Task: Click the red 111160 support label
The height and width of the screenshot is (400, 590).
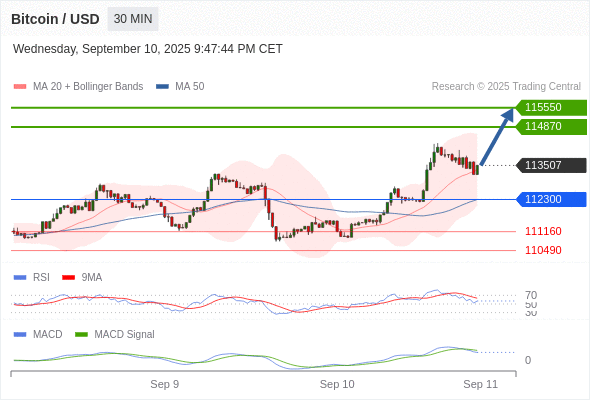Action: pyautogui.click(x=543, y=231)
